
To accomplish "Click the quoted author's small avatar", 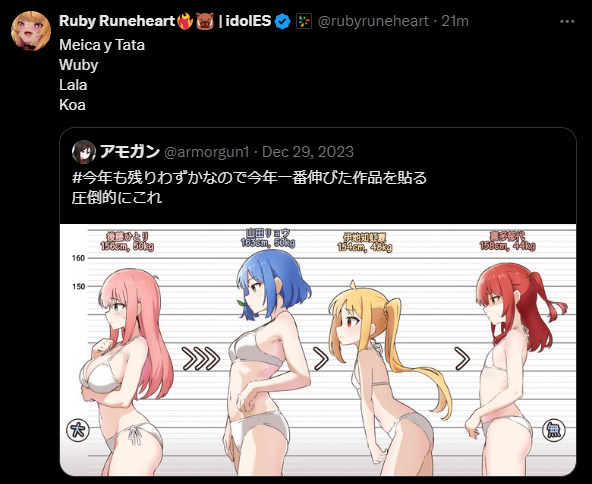I will (84, 152).
